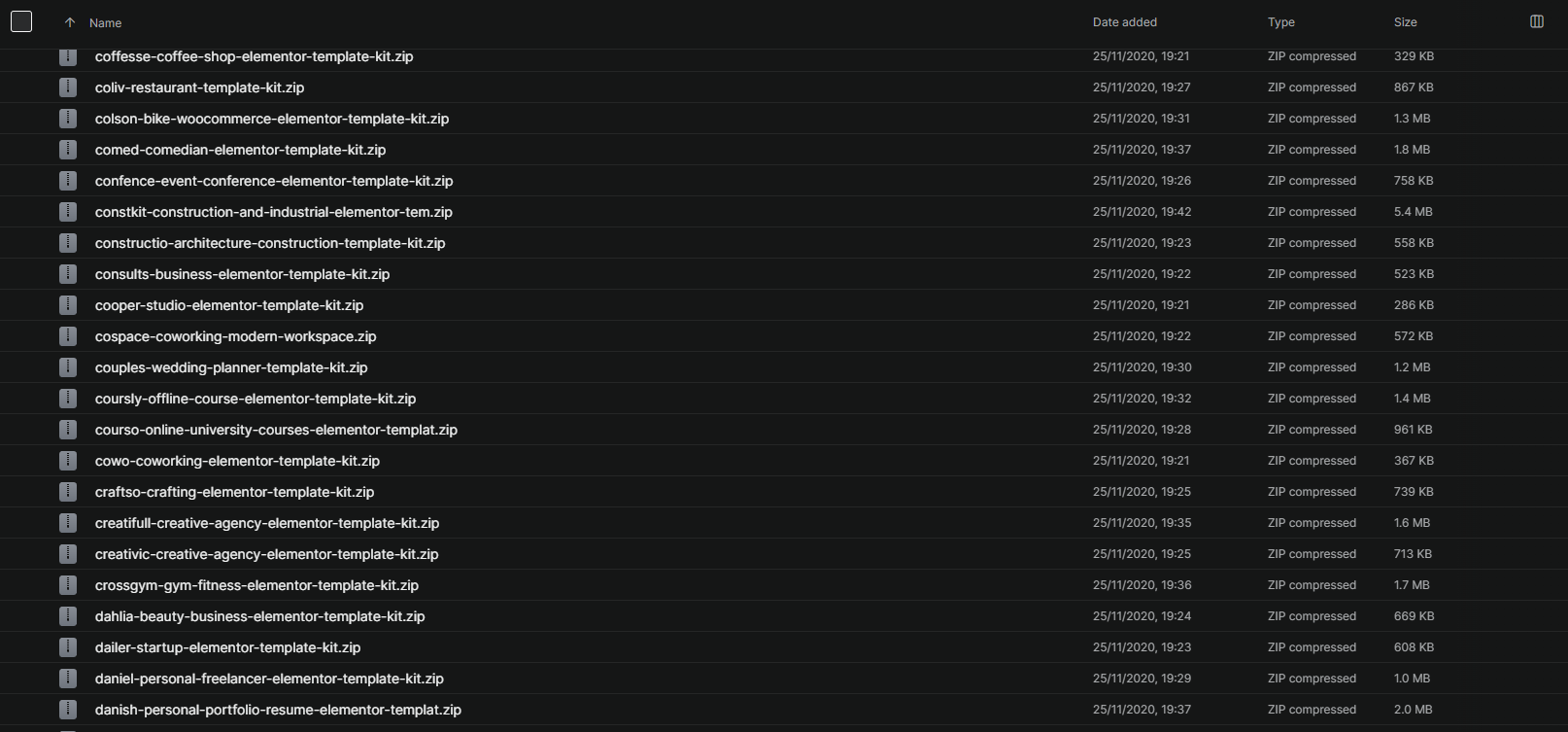Click zip icon of crossgym-gym-fitness file

pos(68,585)
